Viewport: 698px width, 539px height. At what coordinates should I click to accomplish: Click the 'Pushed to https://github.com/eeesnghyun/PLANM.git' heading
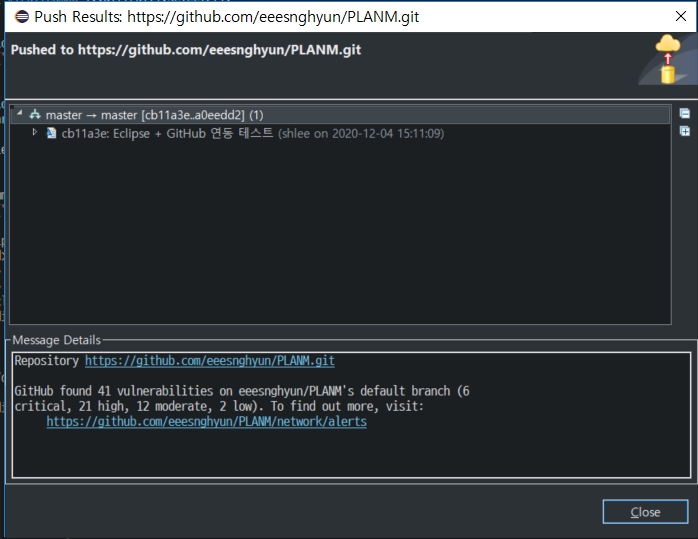click(x=186, y=49)
